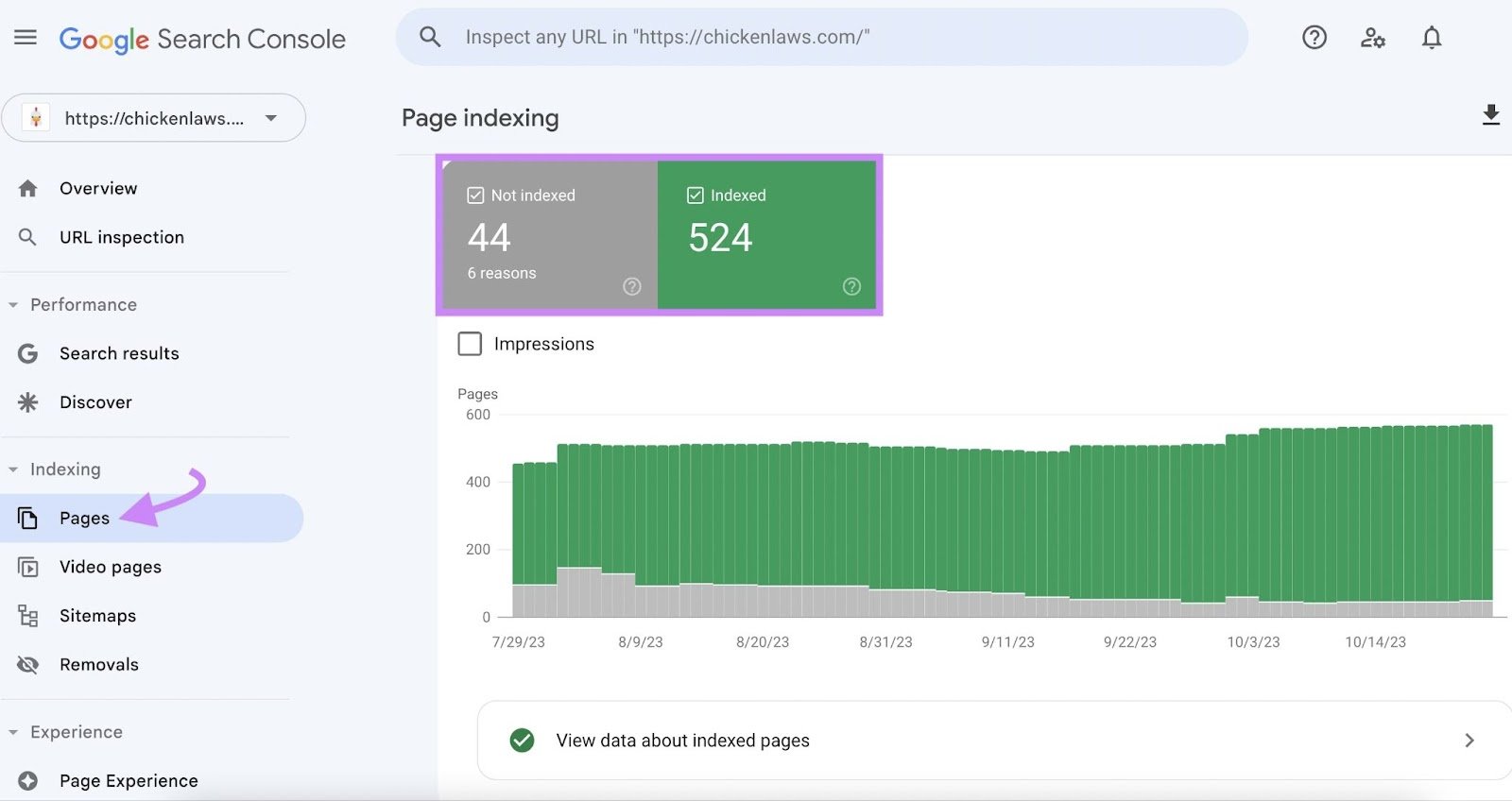Click the Overview home icon
The image size is (1512, 801).
[28, 188]
